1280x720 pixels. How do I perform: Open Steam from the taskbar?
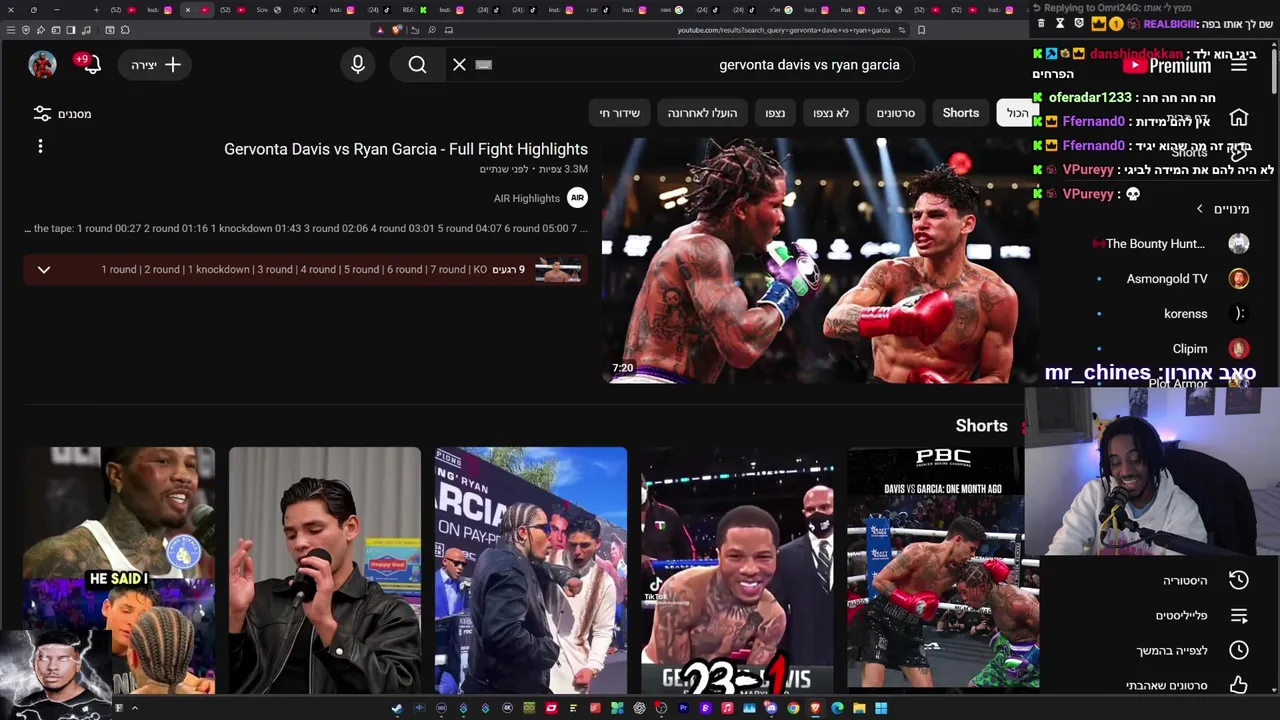[x=397, y=708]
